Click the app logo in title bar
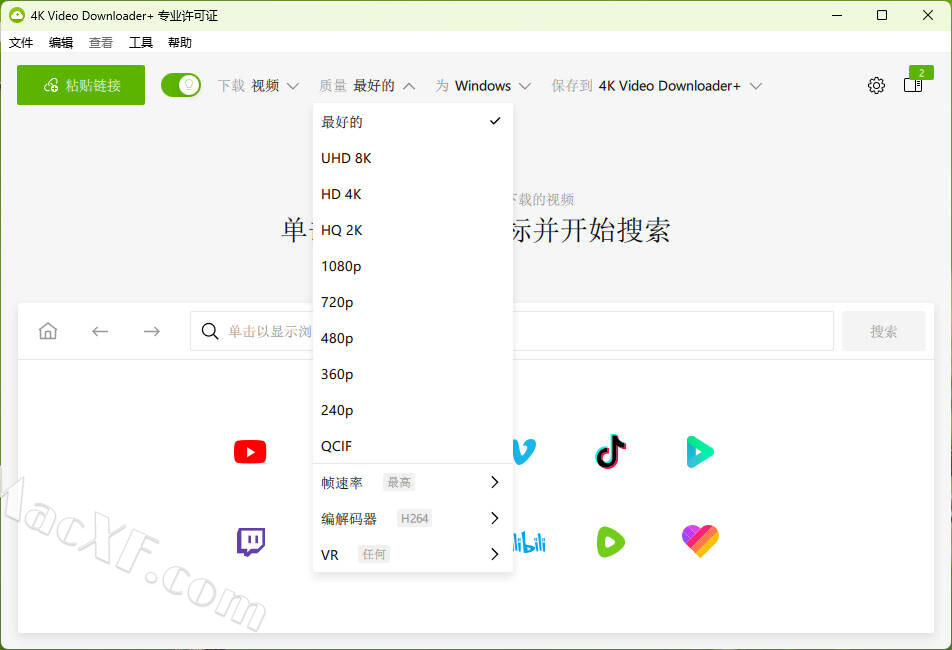The width and height of the screenshot is (952, 650). [x=17, y=15]
